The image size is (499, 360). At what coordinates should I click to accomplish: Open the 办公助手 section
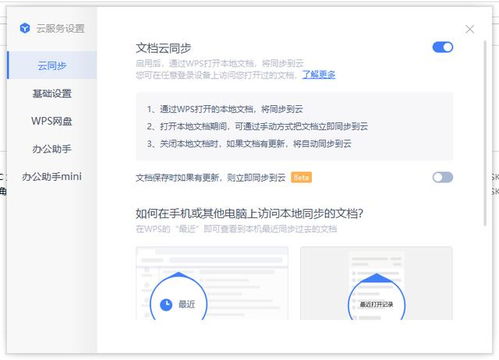(x=52, y=149)
